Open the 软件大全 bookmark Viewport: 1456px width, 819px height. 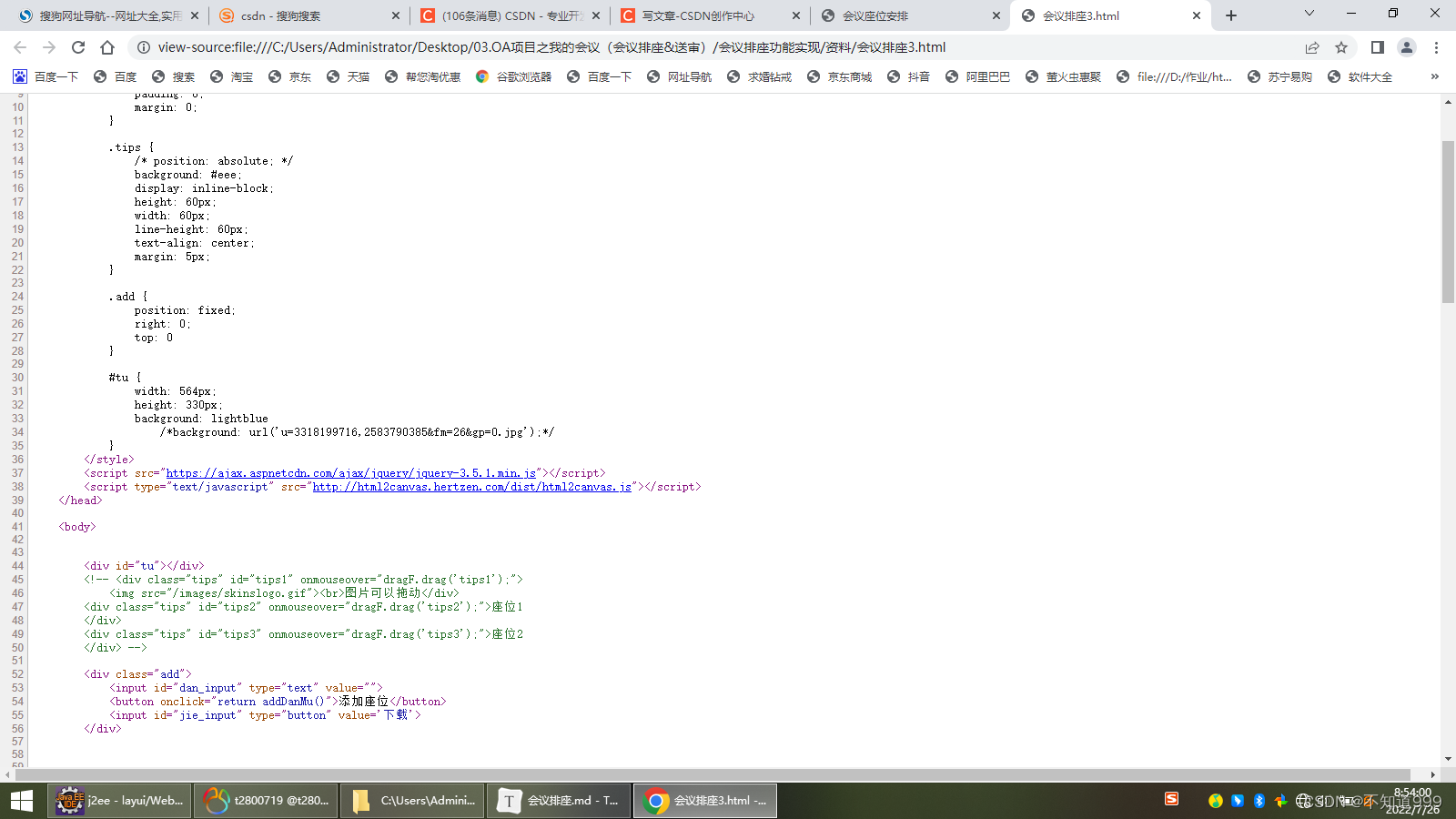coord(1360,76)
